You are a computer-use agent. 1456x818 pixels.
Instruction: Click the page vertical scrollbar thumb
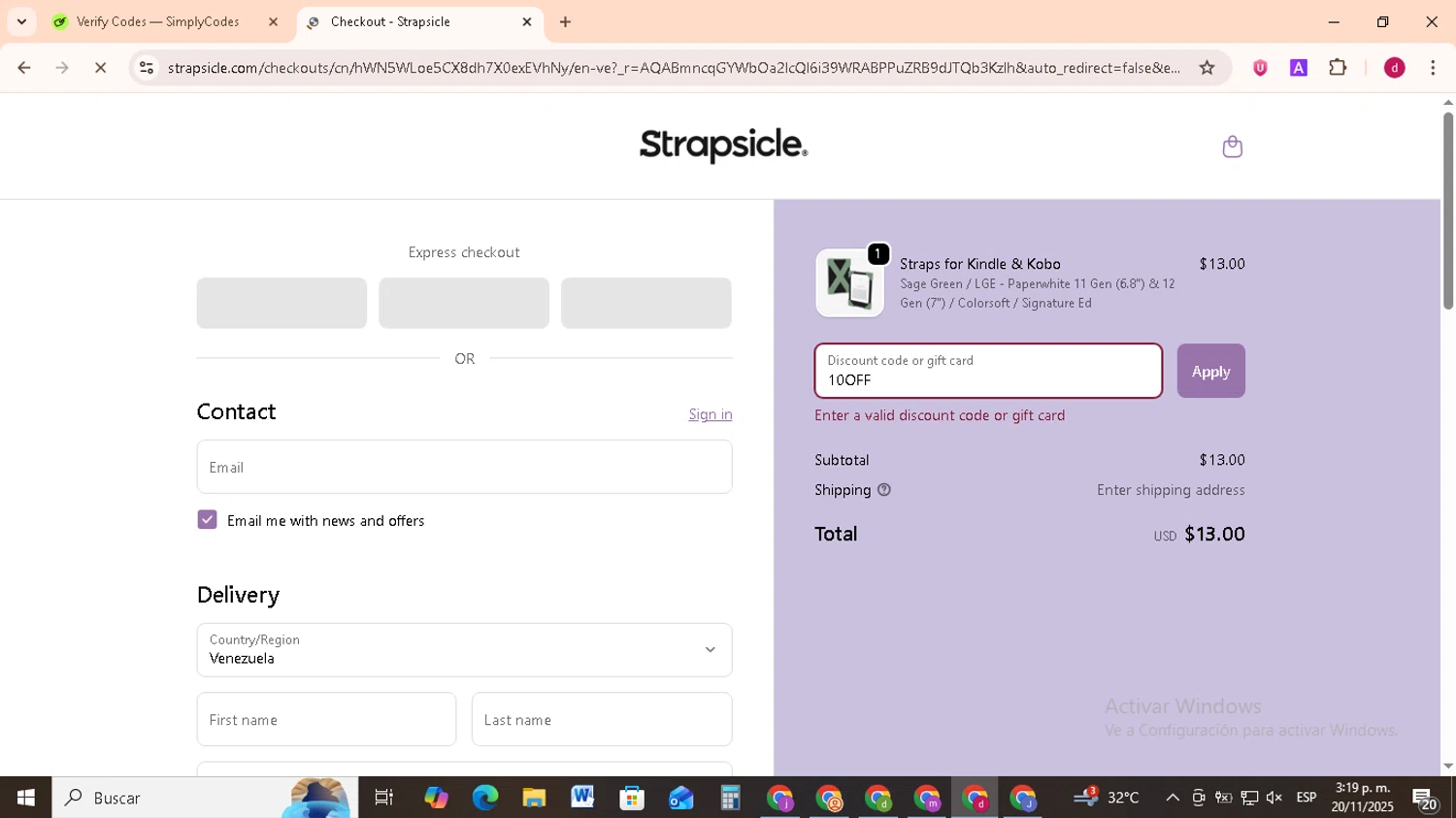tap(1447, 211)
